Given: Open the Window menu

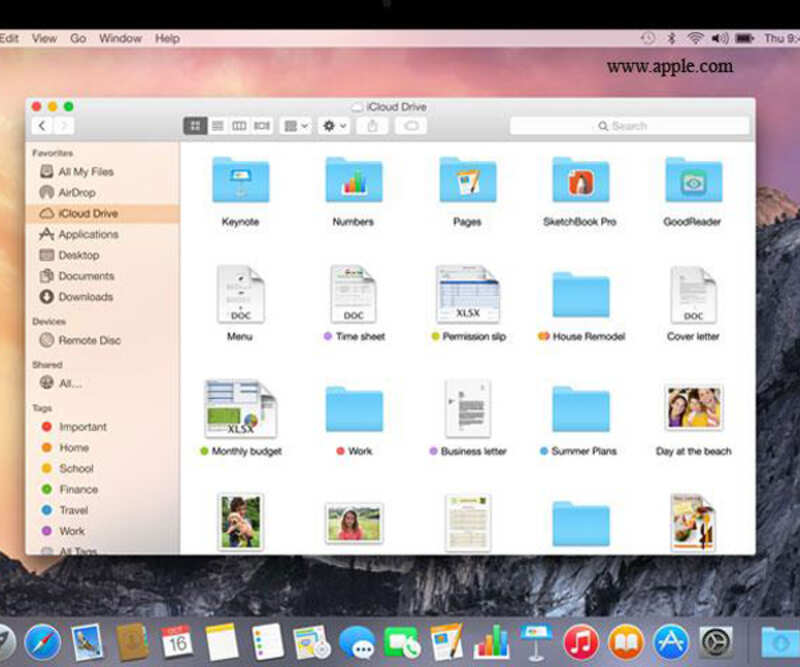Looking at the screenshot, I should tap(120, 38).
